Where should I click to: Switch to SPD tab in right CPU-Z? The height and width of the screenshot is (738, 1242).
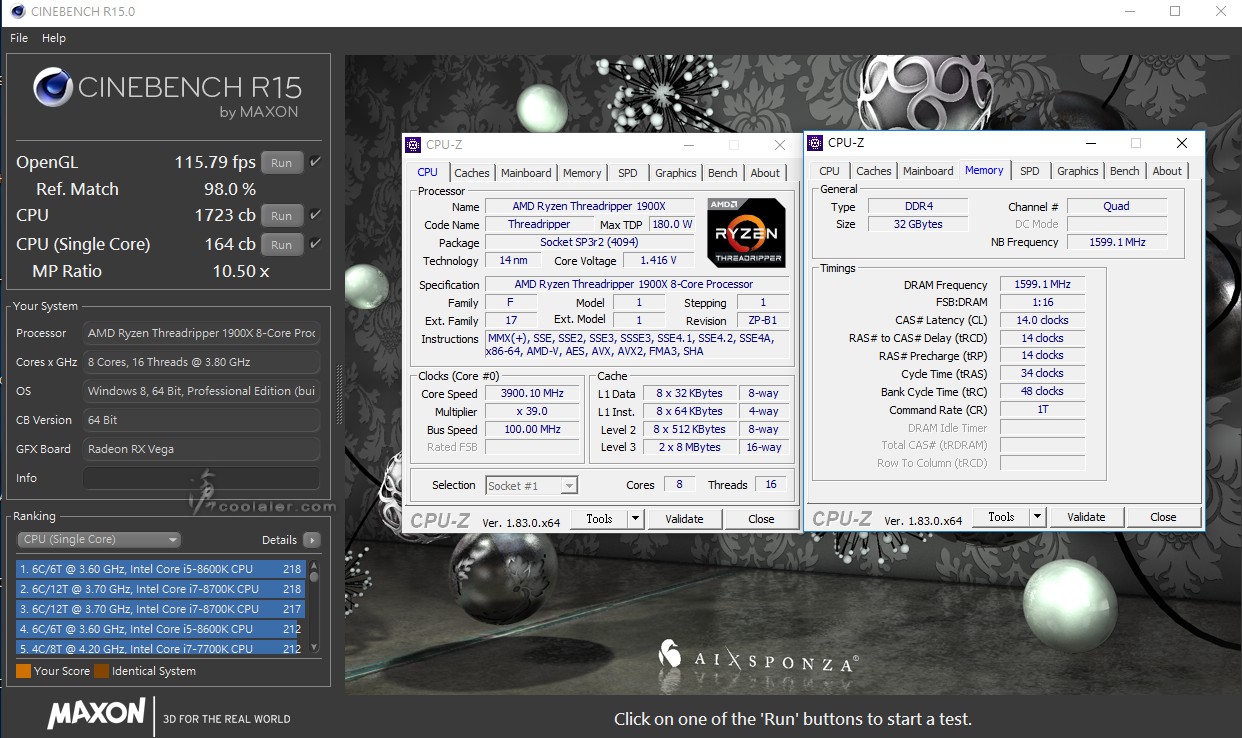[1030, 171]
